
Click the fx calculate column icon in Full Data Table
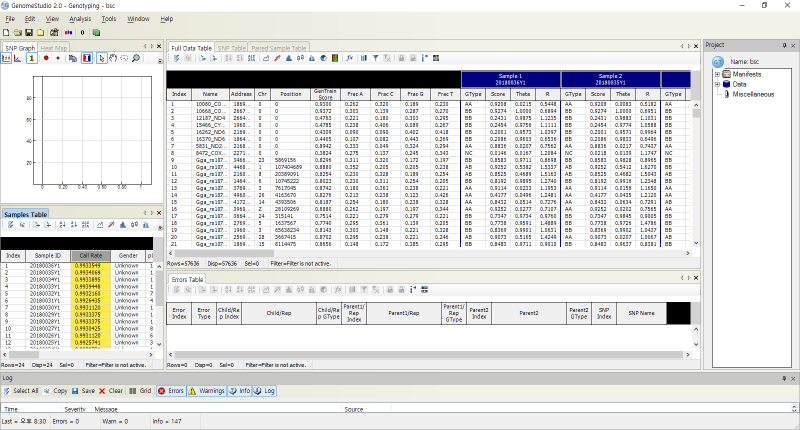(349, 58)
